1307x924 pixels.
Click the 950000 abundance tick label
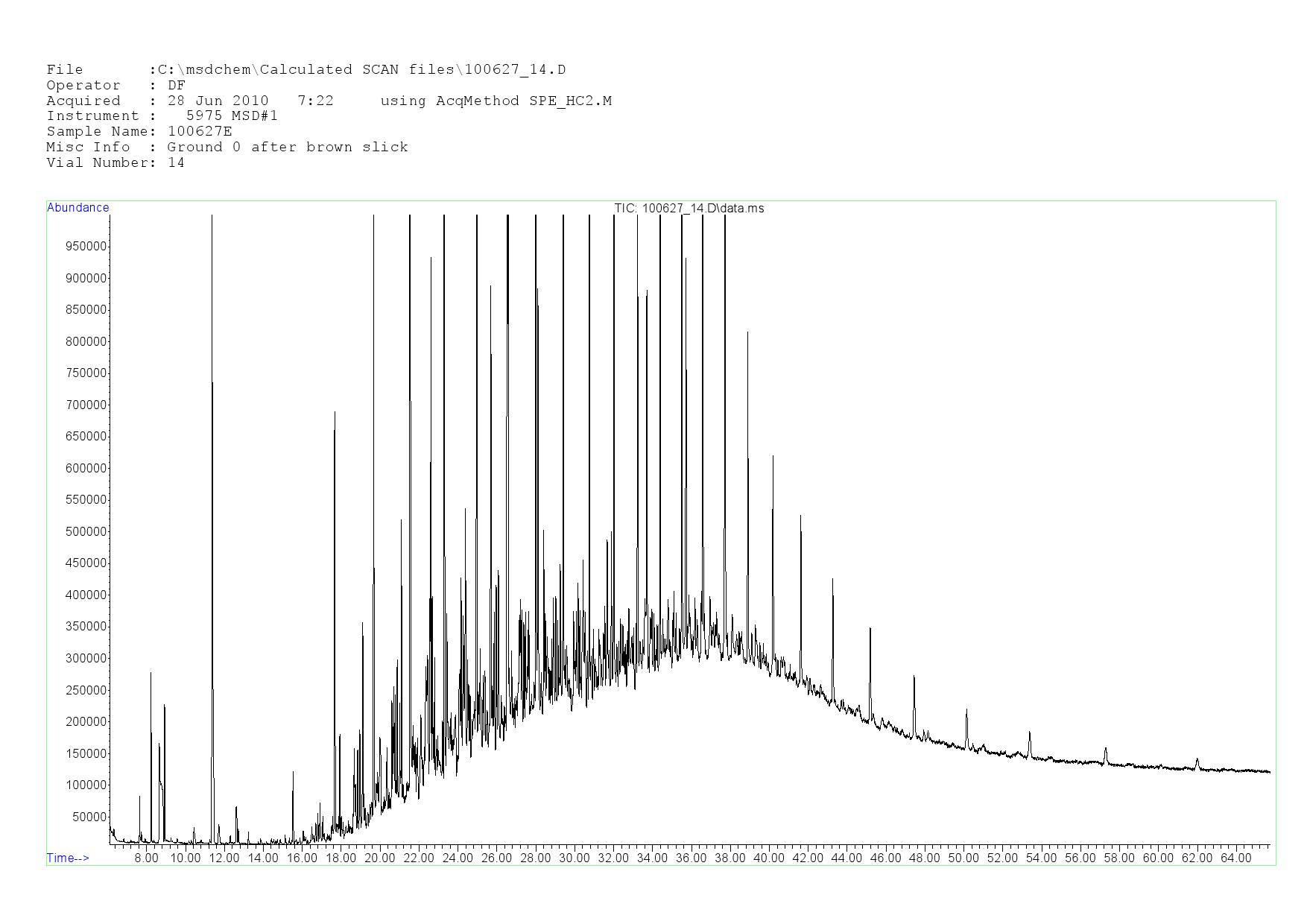tap(86, 247)
